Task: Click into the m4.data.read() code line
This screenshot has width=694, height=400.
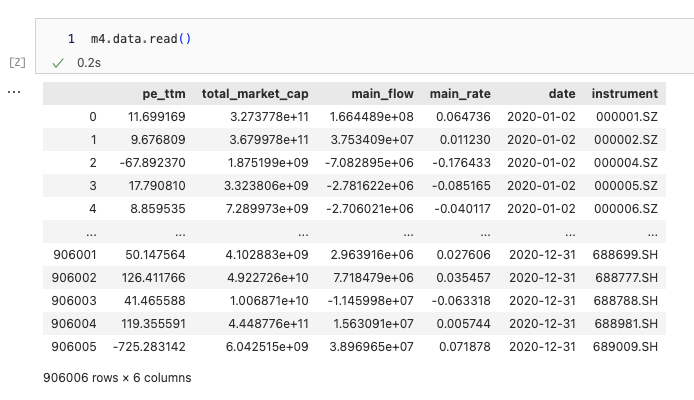Action: click(x=141, y=39)
